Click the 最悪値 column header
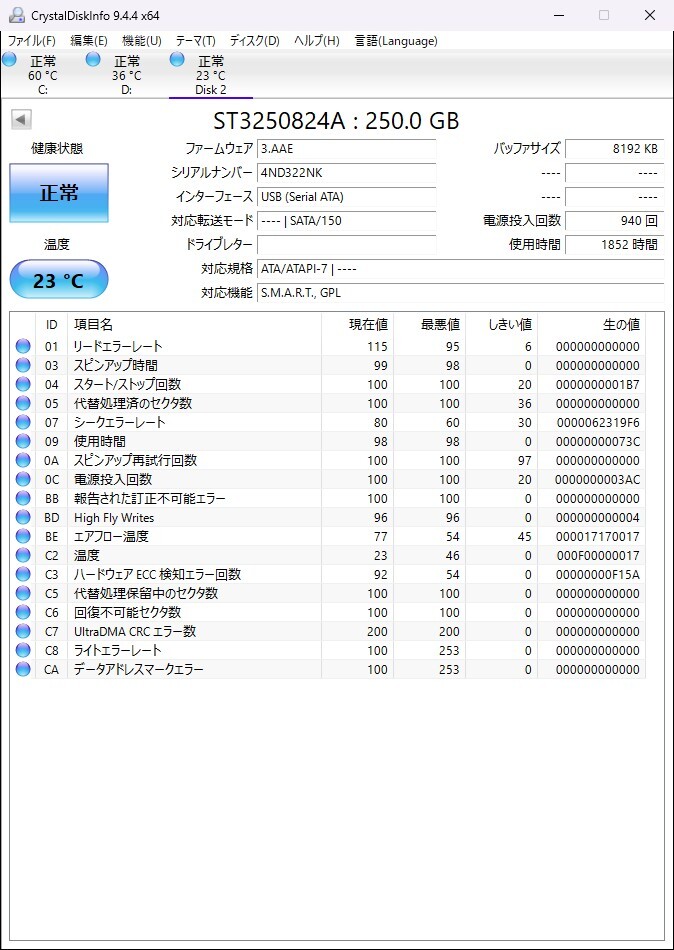674x950 pixels. click(x=429, y=325)
